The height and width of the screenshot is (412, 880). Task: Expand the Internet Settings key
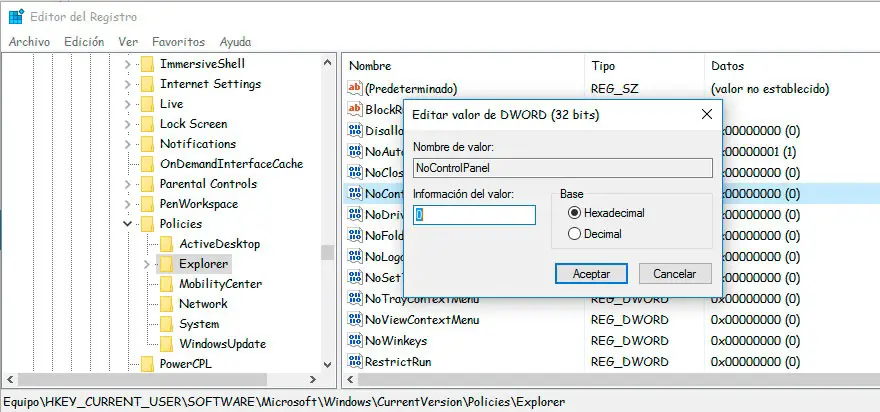[x=127, y=84]
